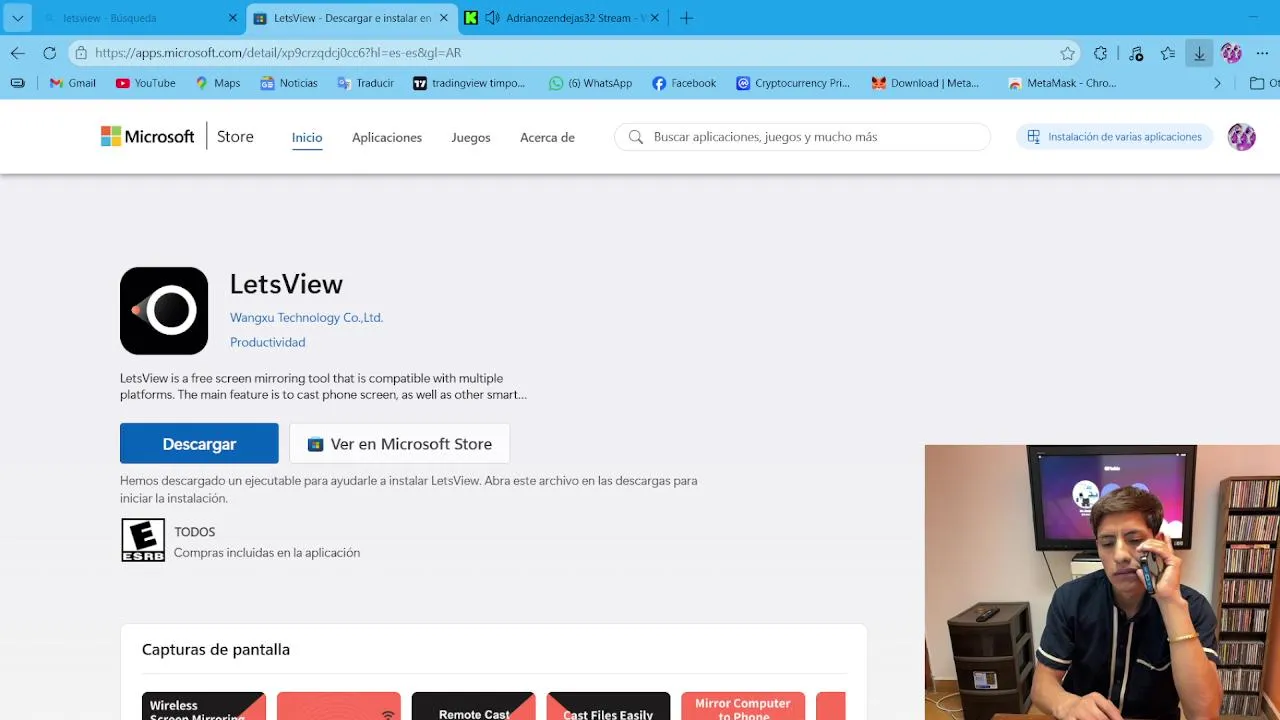Click the LetsView description text
The height and width of the screenshot is (720, 1280).
pyautogui.click(x=323, y=386)
